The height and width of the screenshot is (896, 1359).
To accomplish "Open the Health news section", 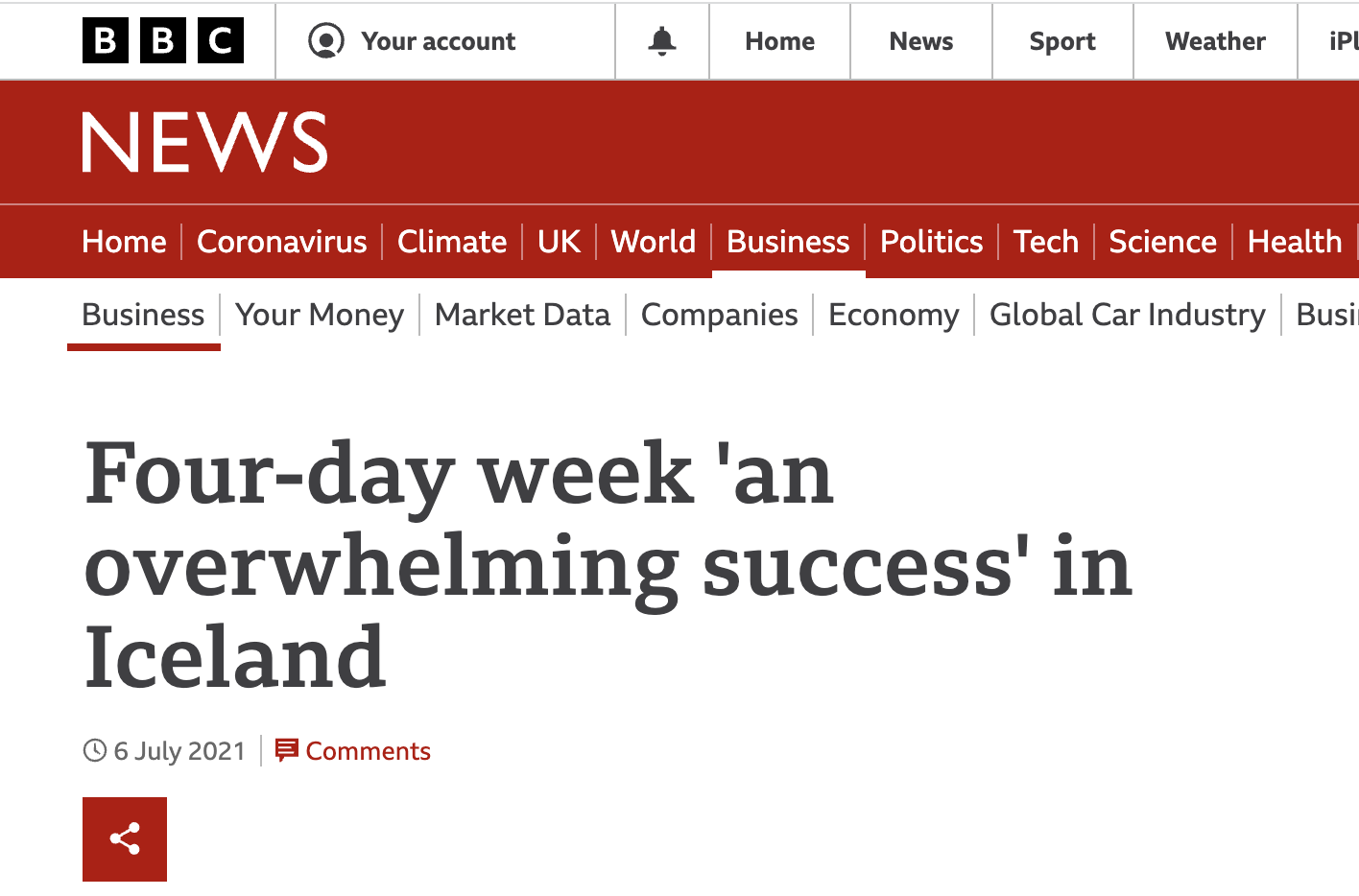I will click(x=1295, y=242).
